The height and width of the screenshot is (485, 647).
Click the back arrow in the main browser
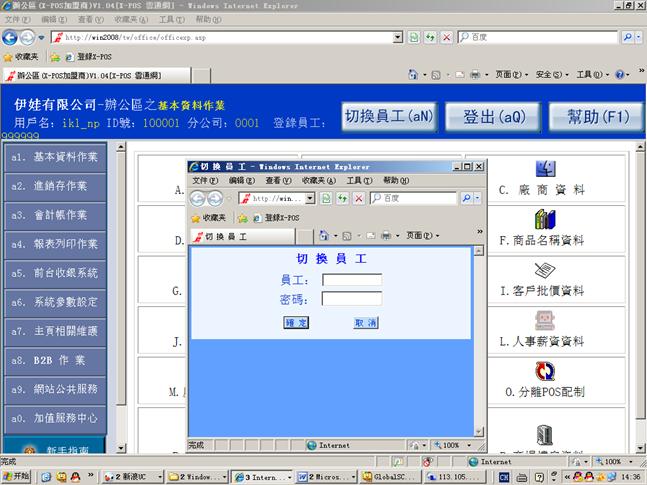[x=11, y=38]
